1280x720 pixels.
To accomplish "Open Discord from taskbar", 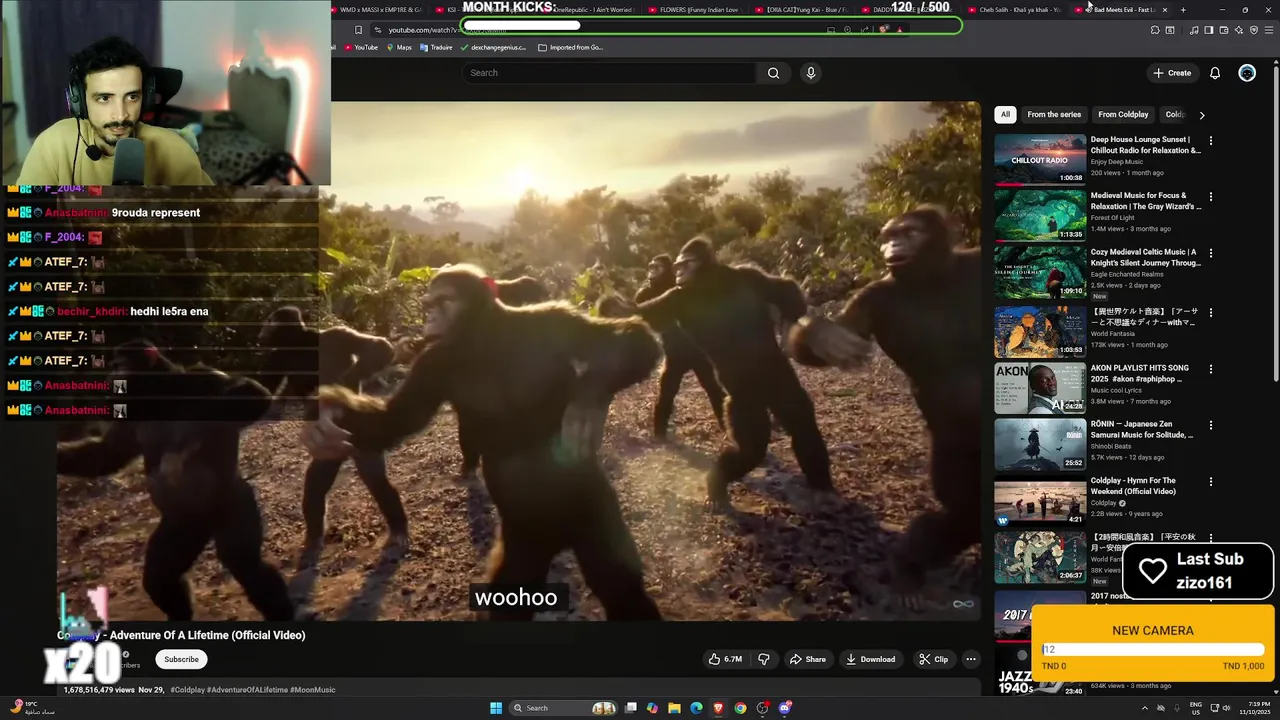I will 785,708.
